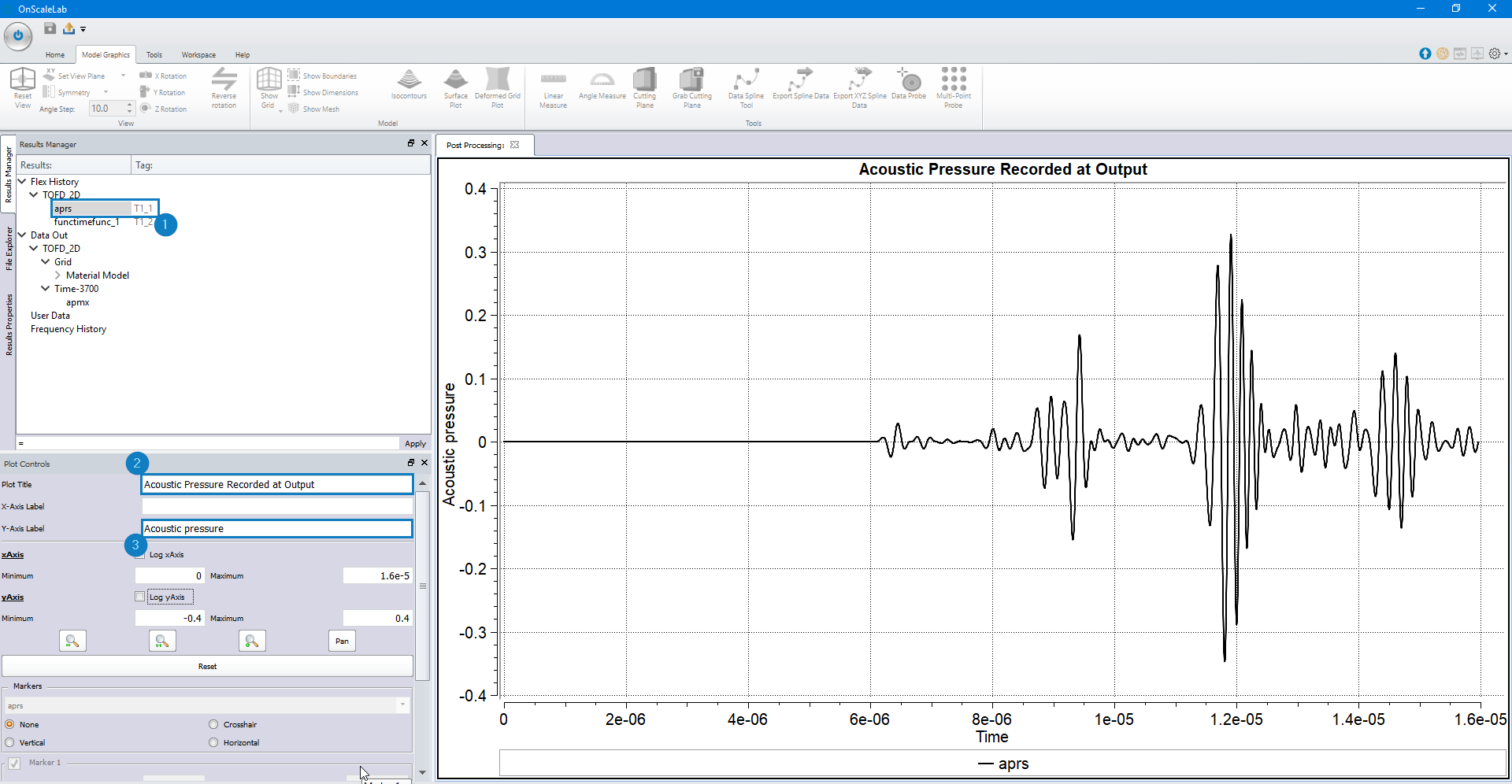Switch to Model Graphics tab
This screenshot has width=1512, height=784.
(x=106, y=55)
